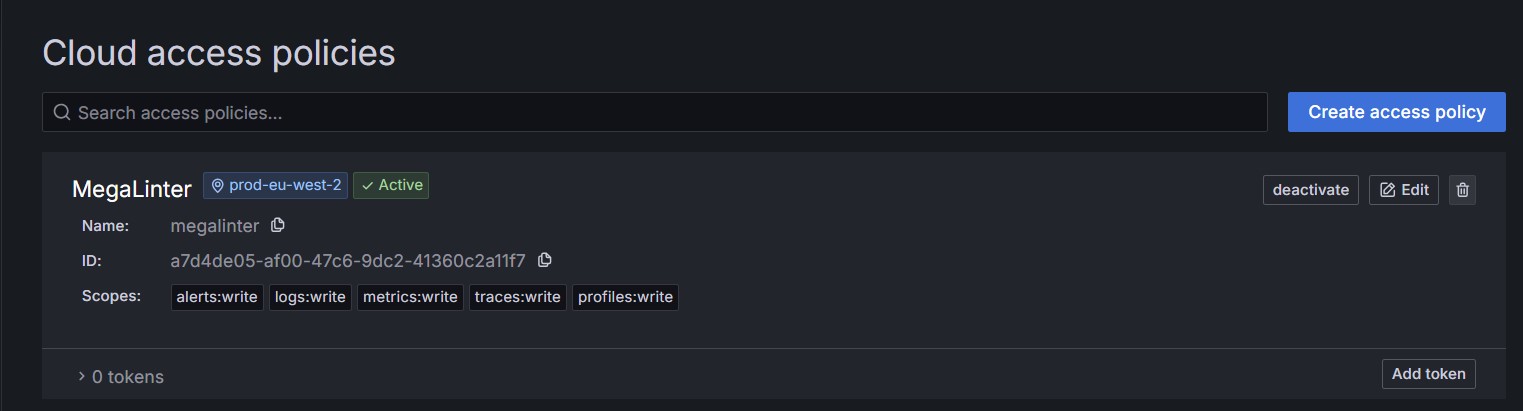Copy the megalinter policy name
This screenshot has width=1523, height=411.
pos(278,225)
